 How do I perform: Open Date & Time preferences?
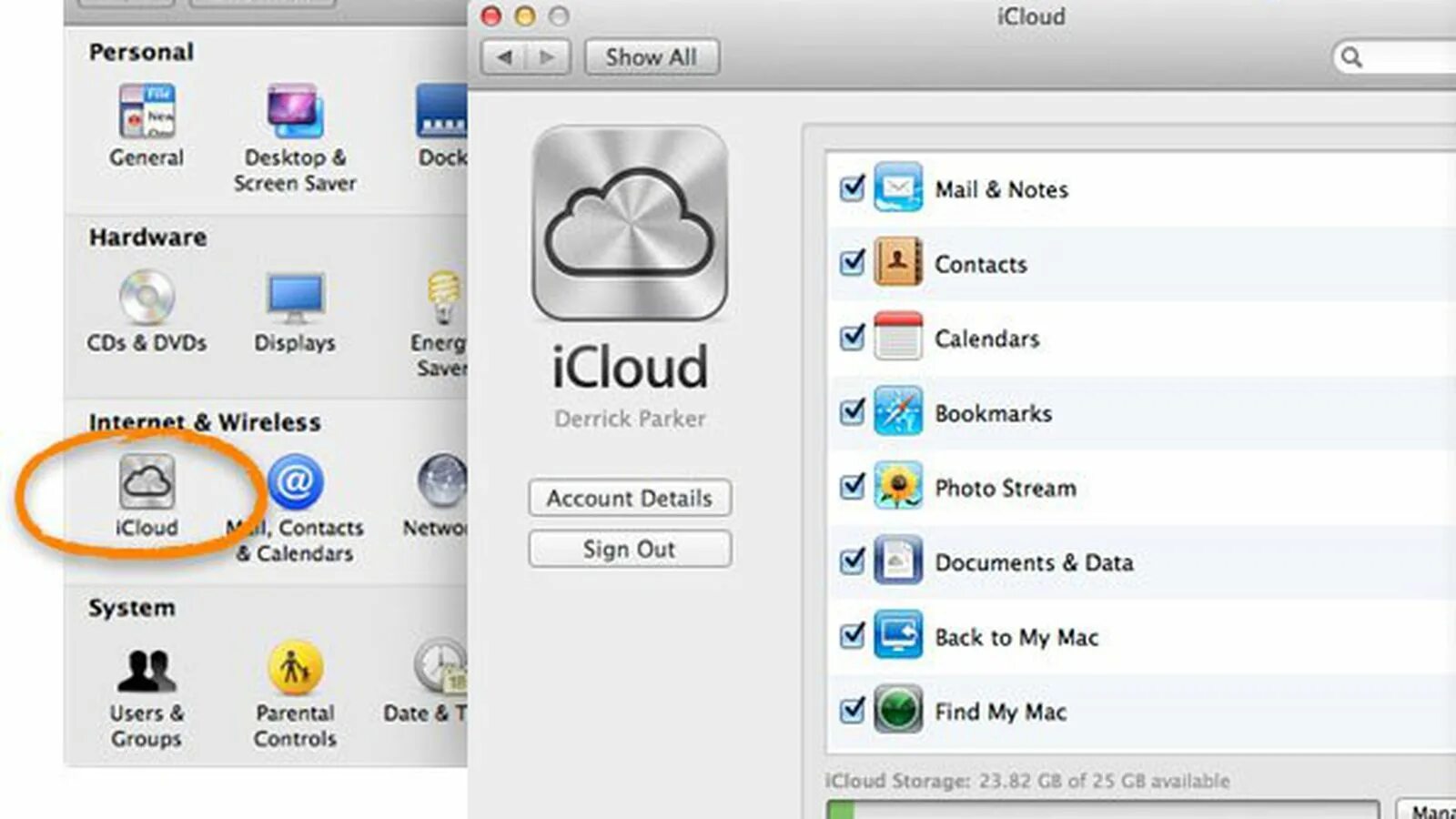(x=441, y=668)
